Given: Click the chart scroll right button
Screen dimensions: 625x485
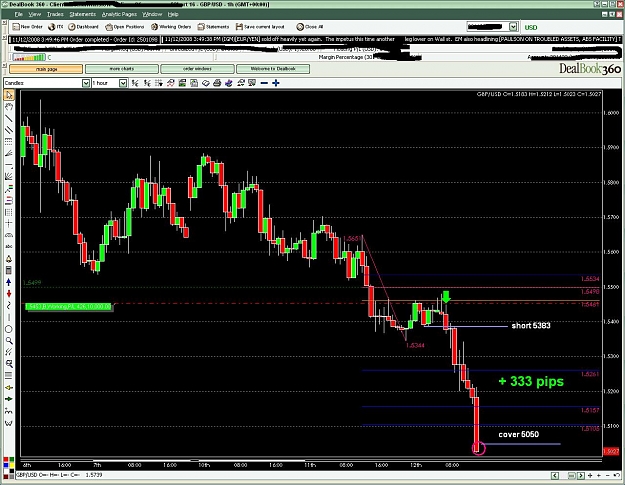Looking at the screenshot, I should click(x=581, y=475).
